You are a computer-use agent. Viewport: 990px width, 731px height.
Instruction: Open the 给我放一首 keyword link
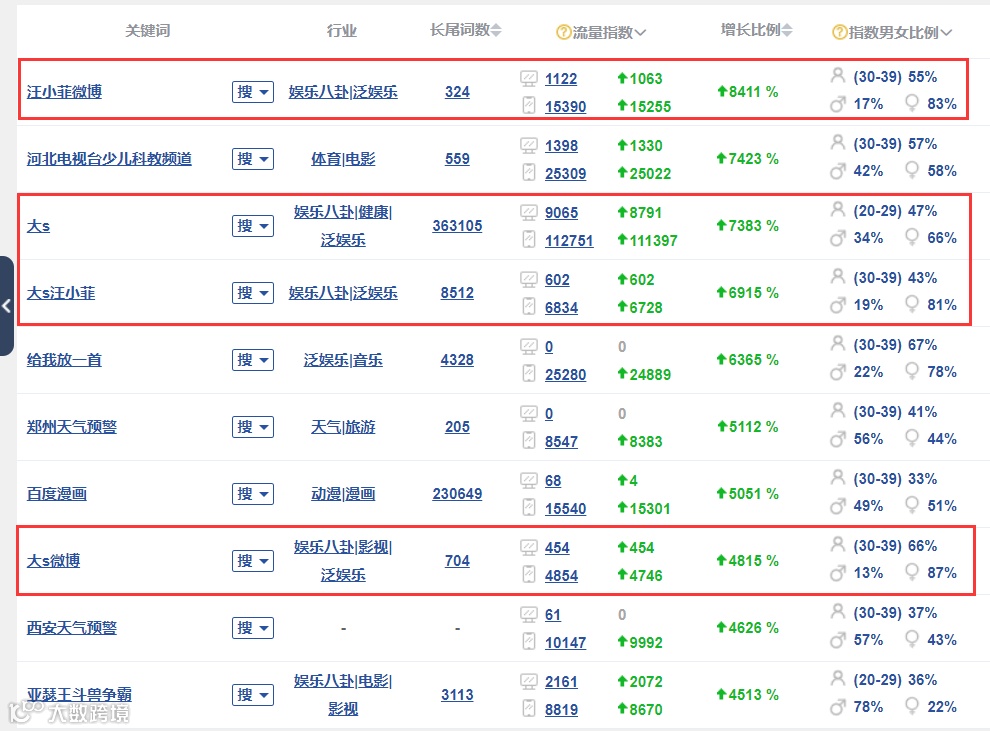point(64,360)
